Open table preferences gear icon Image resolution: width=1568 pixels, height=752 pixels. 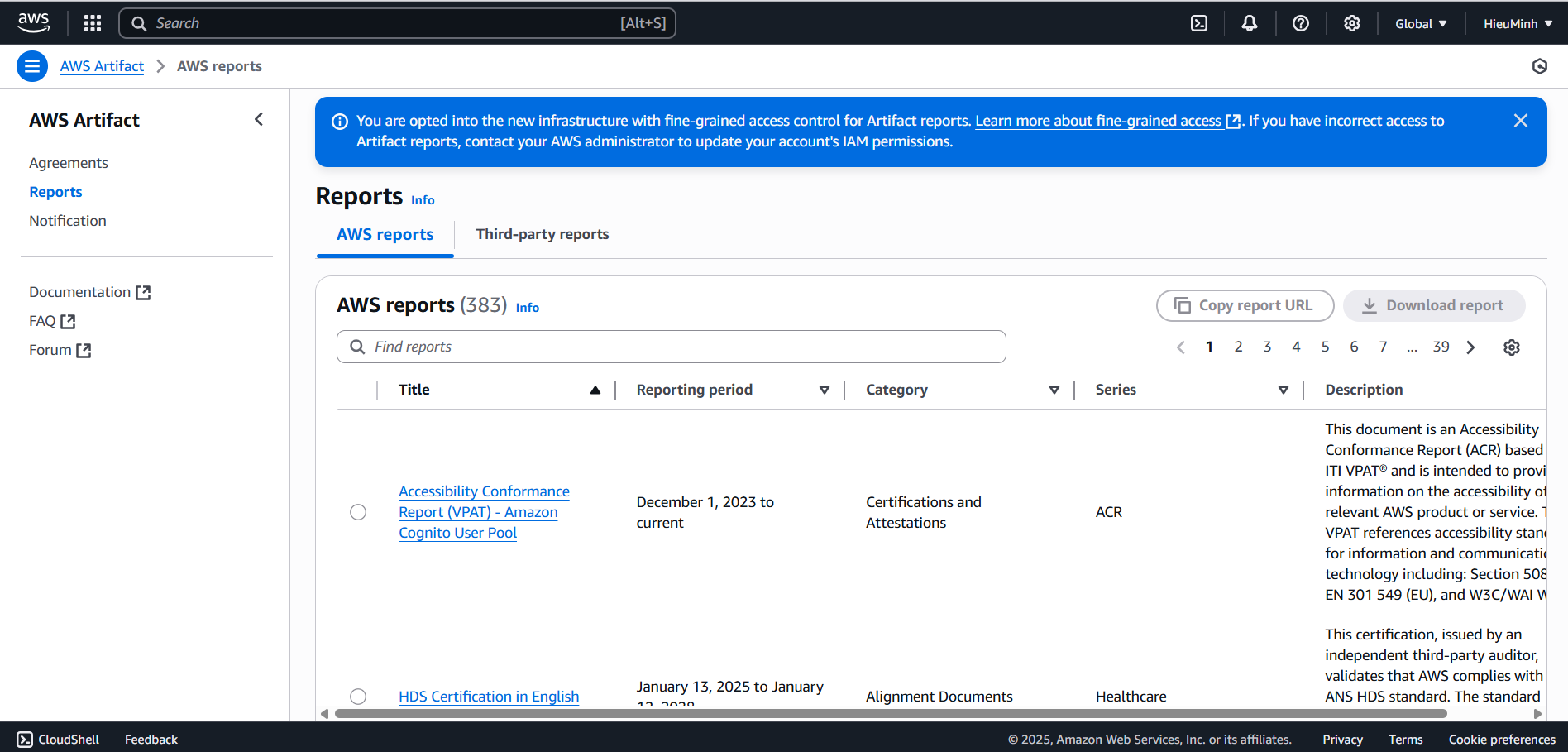pos(1512,347)
